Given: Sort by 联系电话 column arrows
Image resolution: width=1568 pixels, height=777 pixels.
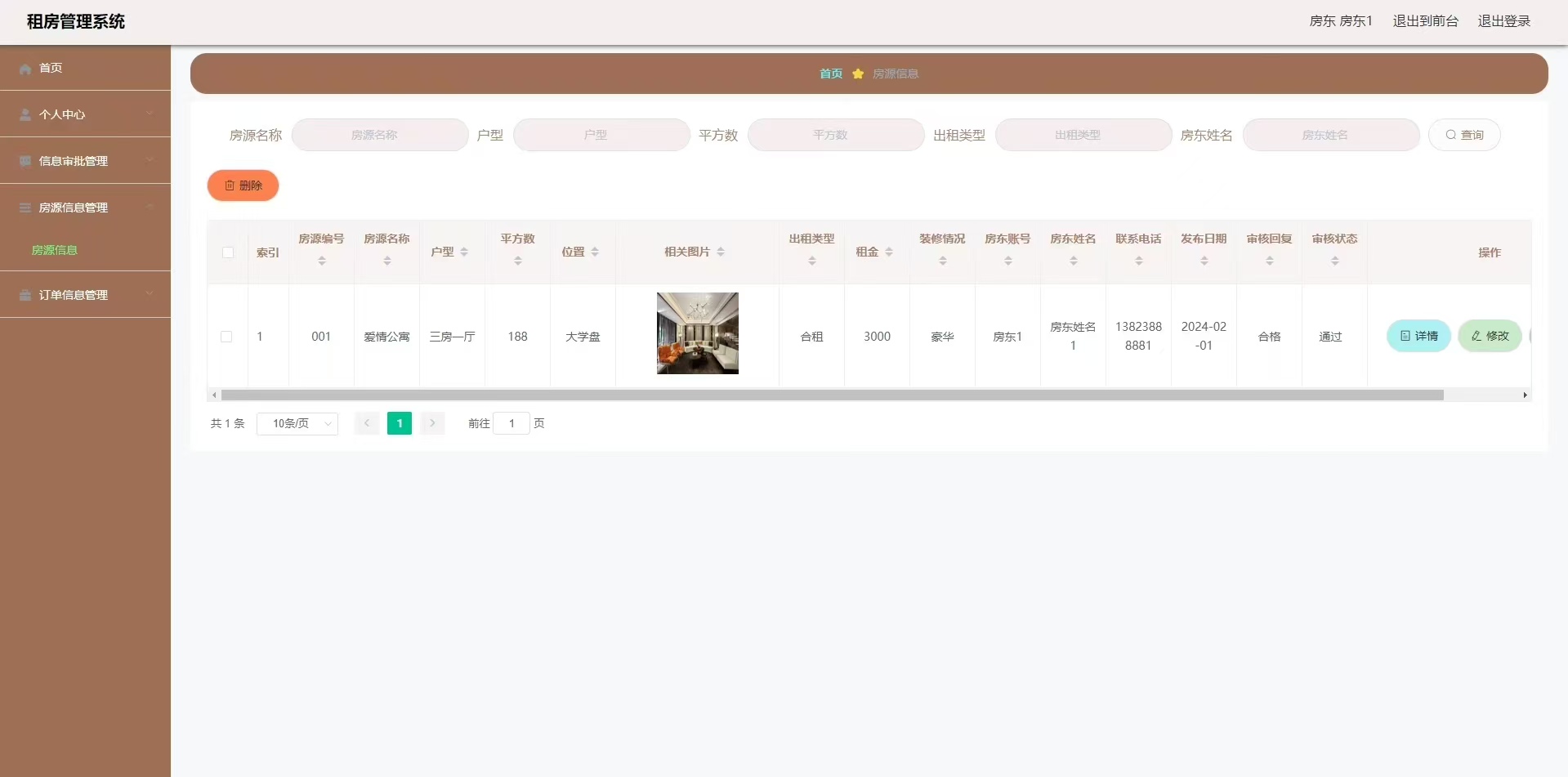Looking at the screenshot, I should point(1139,261).
